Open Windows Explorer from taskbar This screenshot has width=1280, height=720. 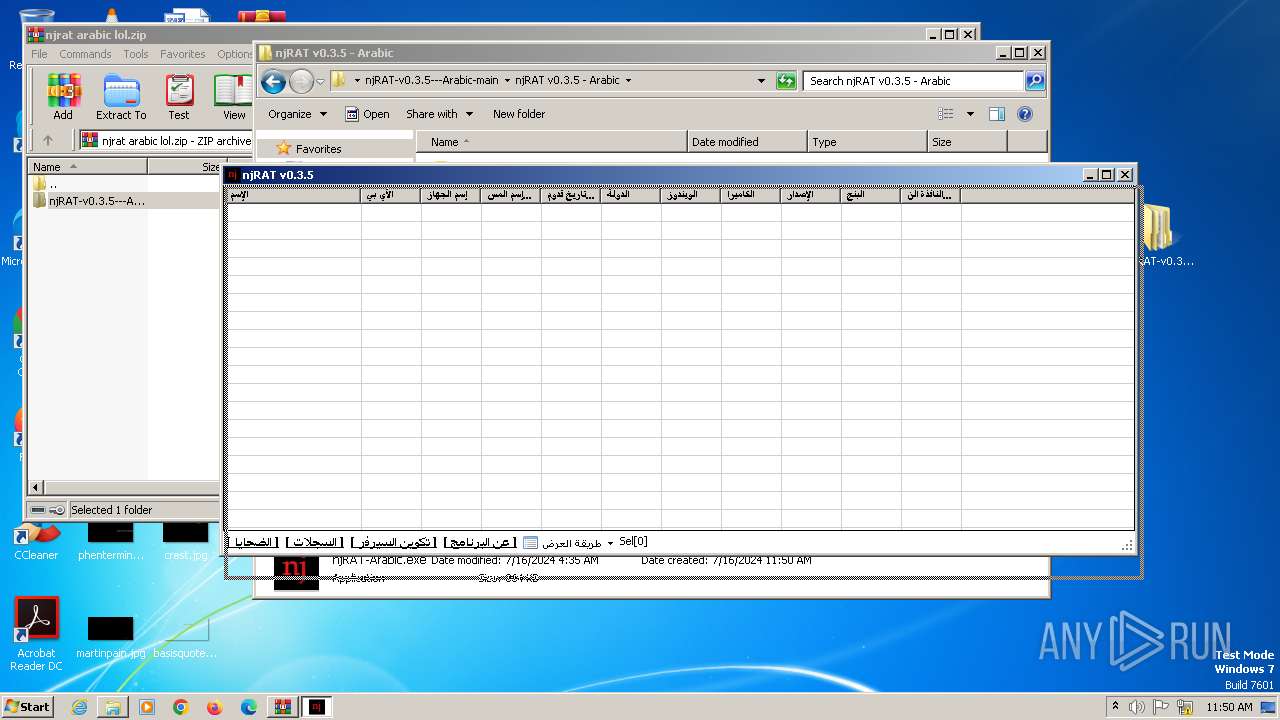113,707
